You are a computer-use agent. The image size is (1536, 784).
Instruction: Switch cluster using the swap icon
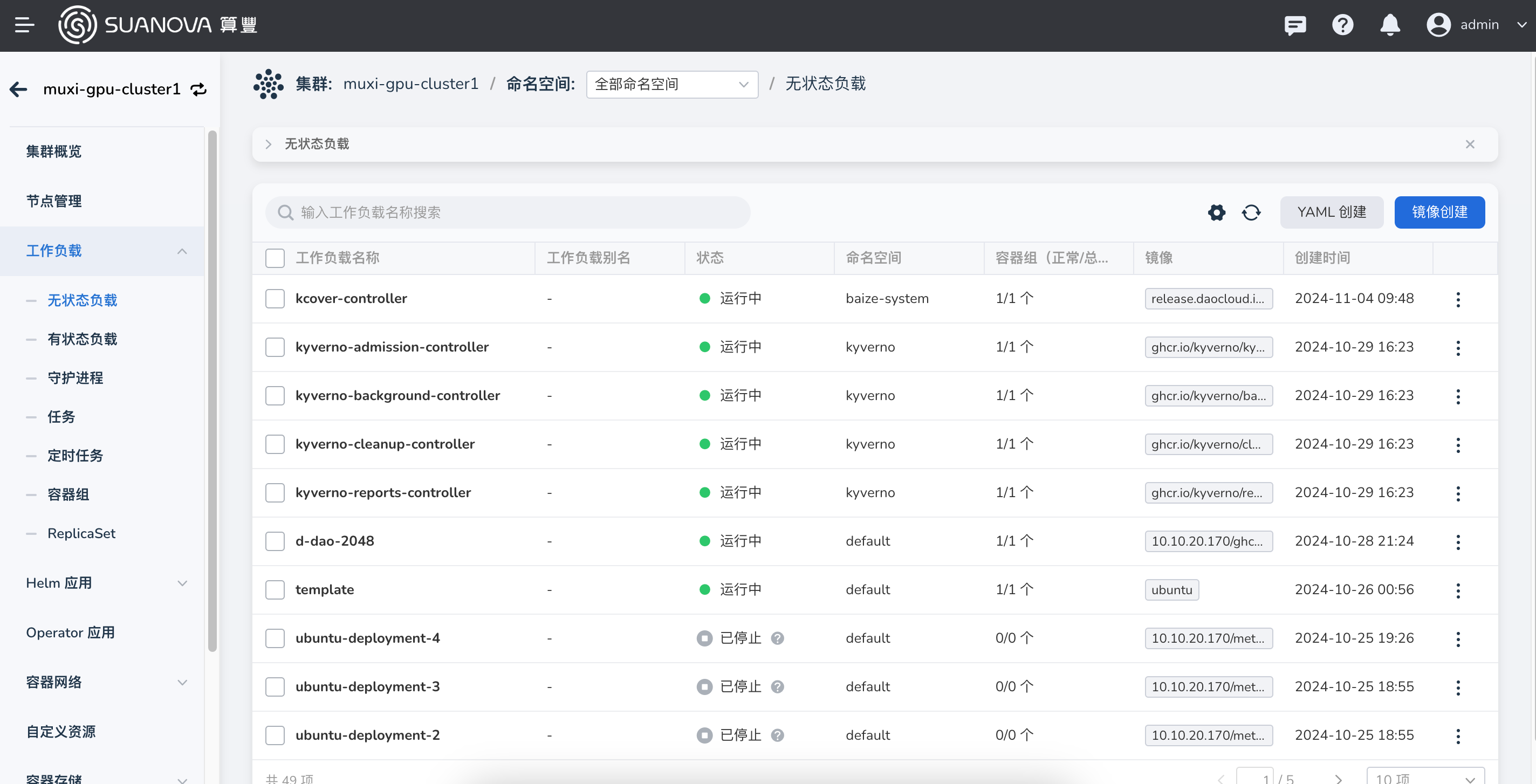click(x=198, y=90)
